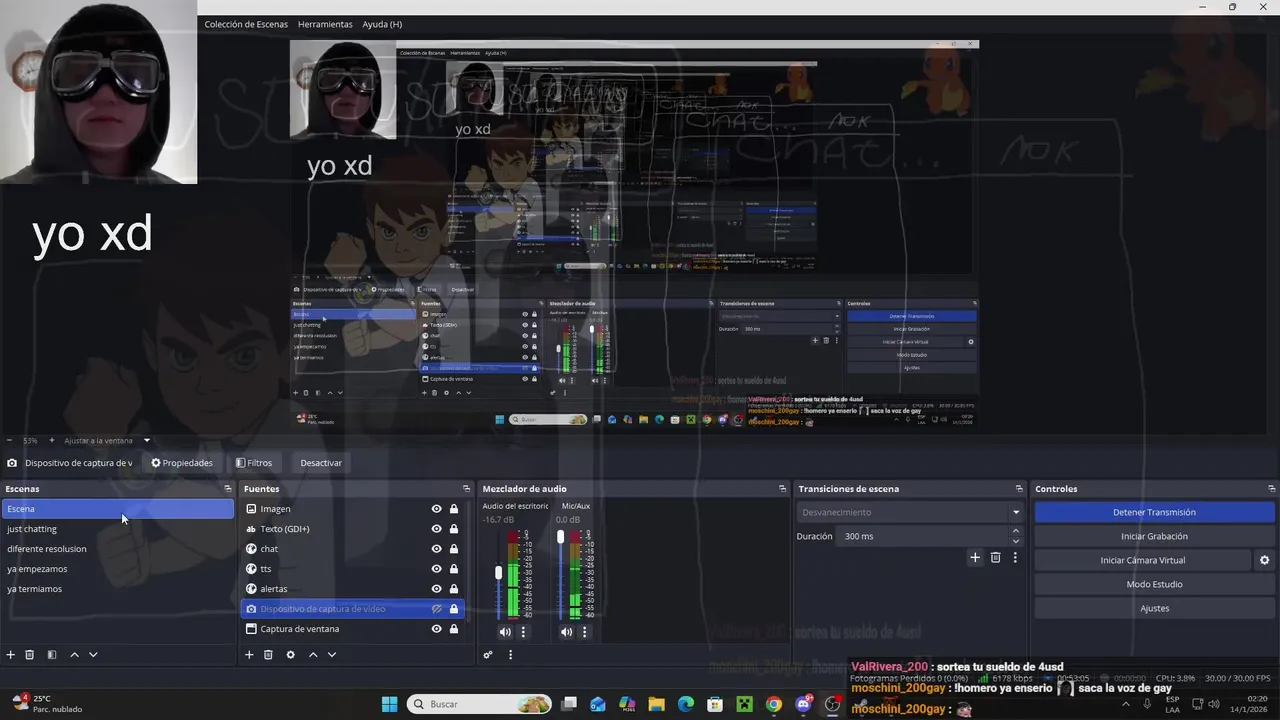The width and height of the screenshot is (1280, 720).
Task: Click Audio del escritorio volume slider
Action: (499, 573)
